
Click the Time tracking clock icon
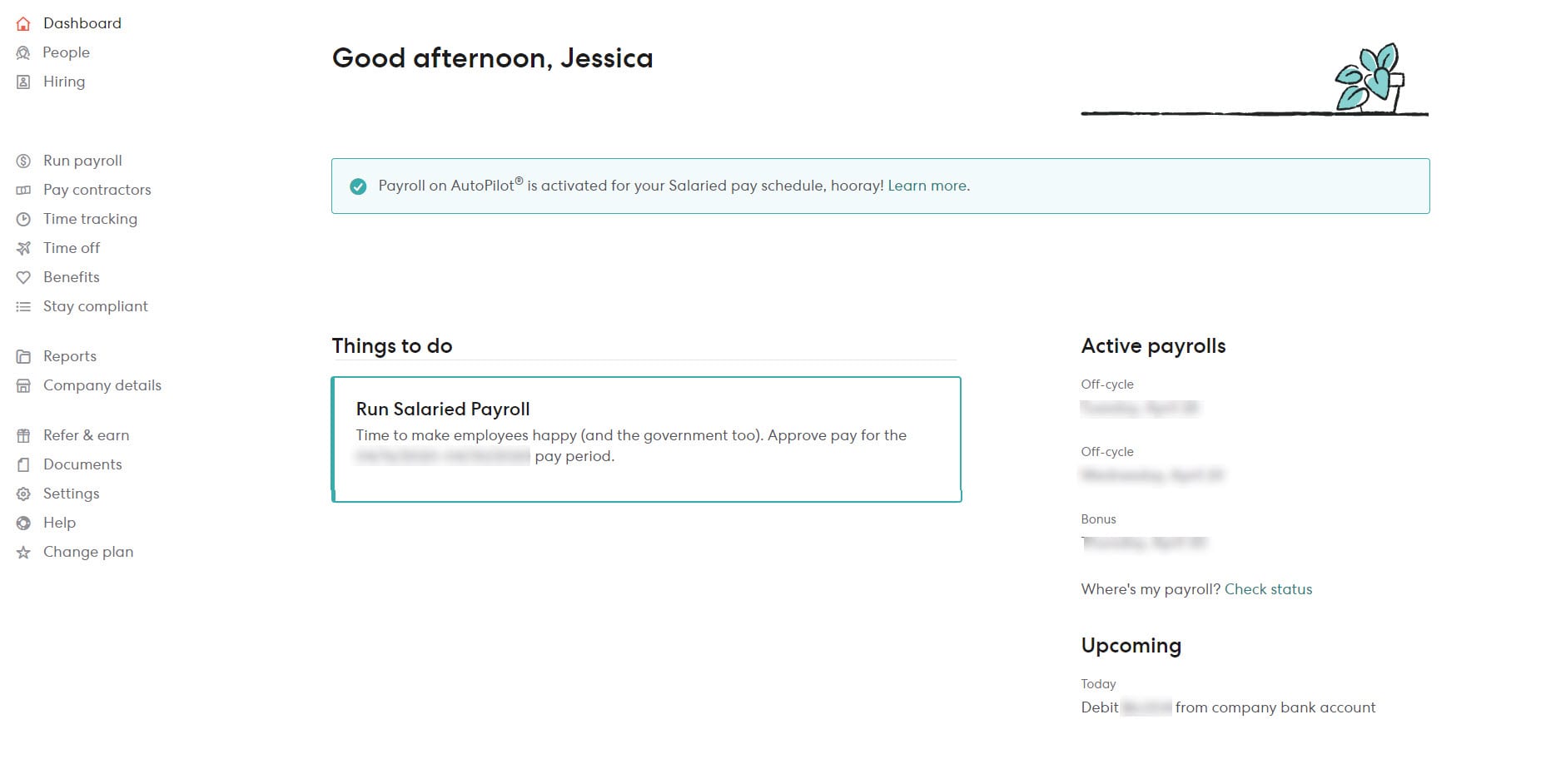click(x=22, y=218)
